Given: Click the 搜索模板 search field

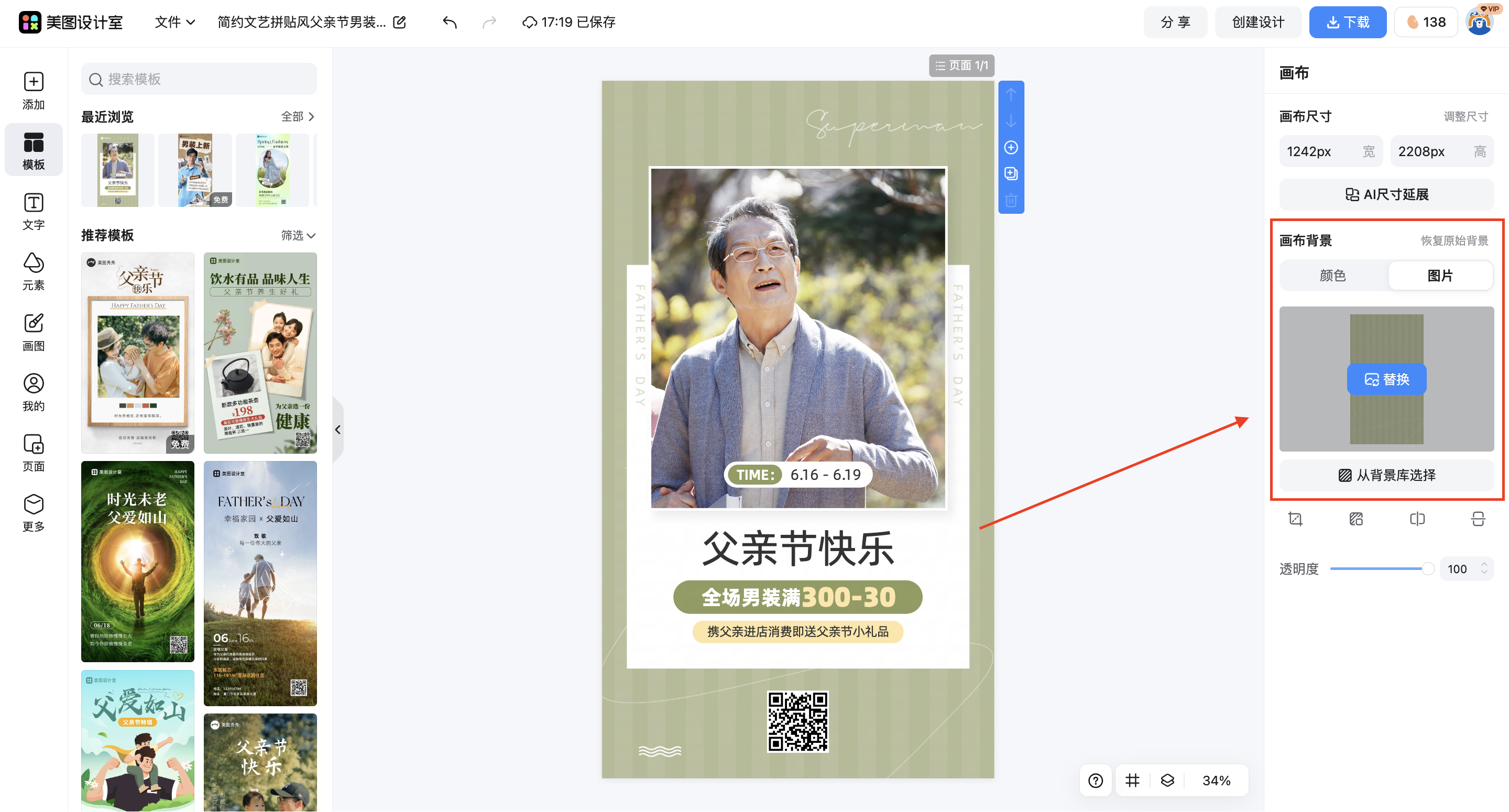Looking at the screenshot, I should pos(199,79).
